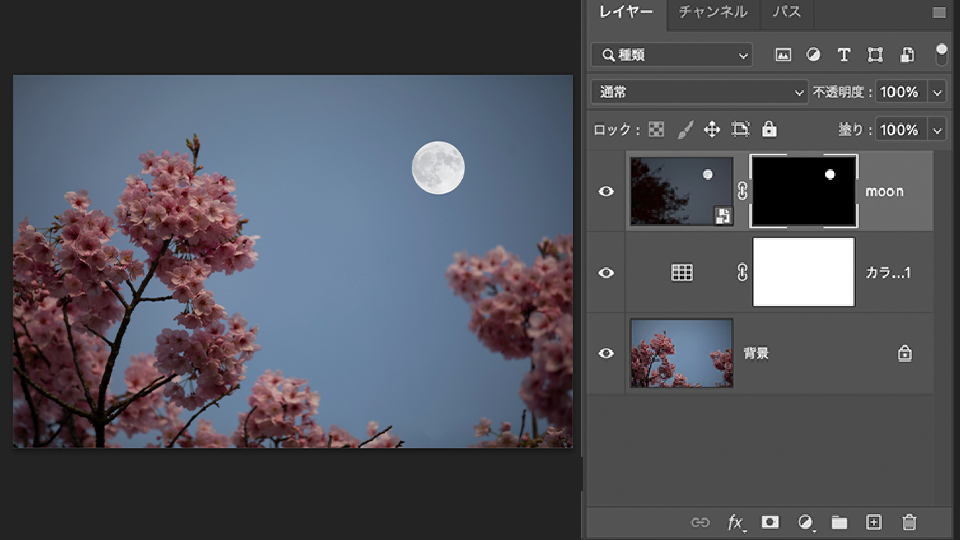Switch to the チャンネル tab
Viewport: 960px width, 540px height.
pyautogui.click(x=713, y=12)
